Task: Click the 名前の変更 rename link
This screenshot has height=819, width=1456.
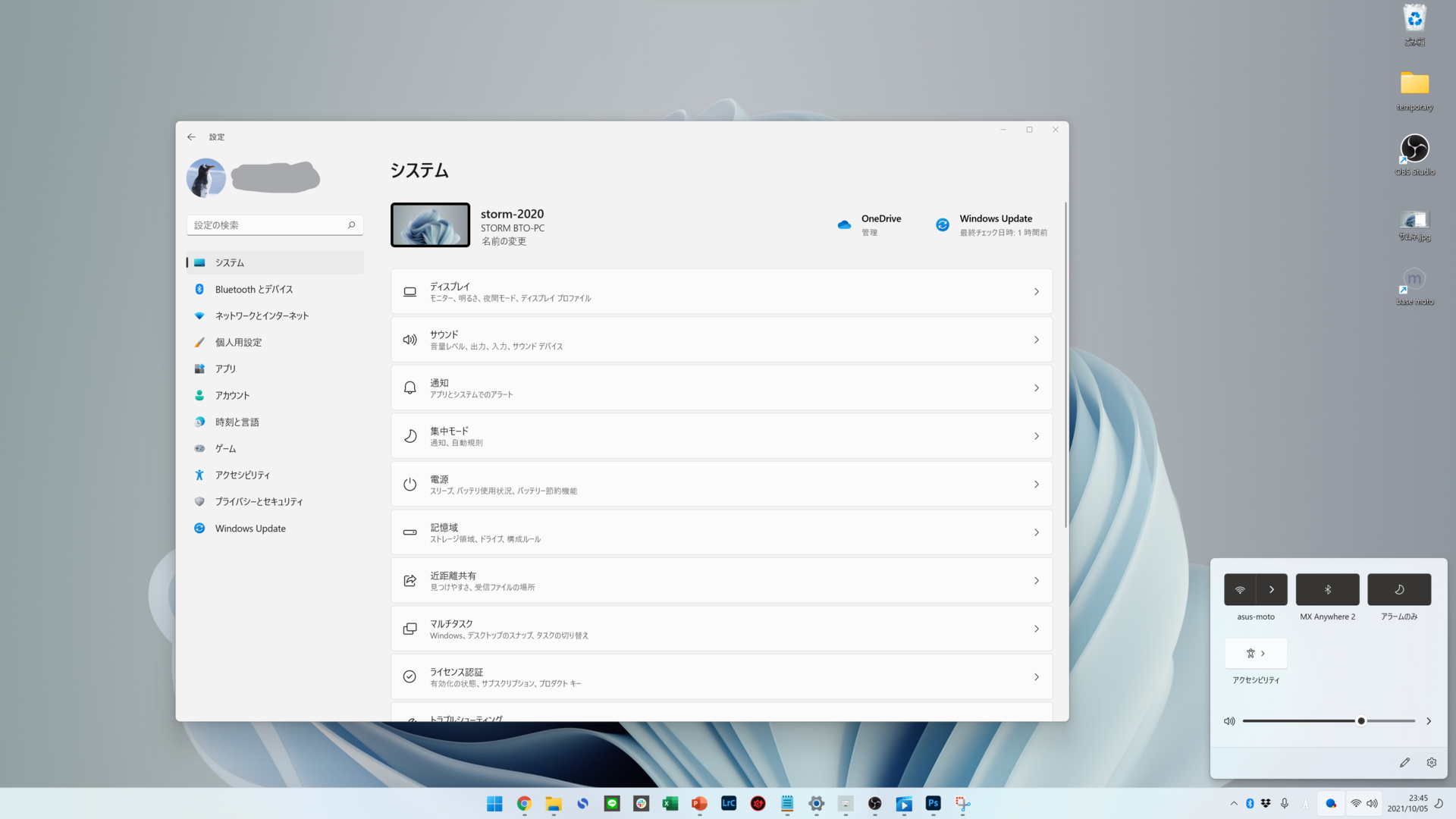Action: [x=504, y=241]
